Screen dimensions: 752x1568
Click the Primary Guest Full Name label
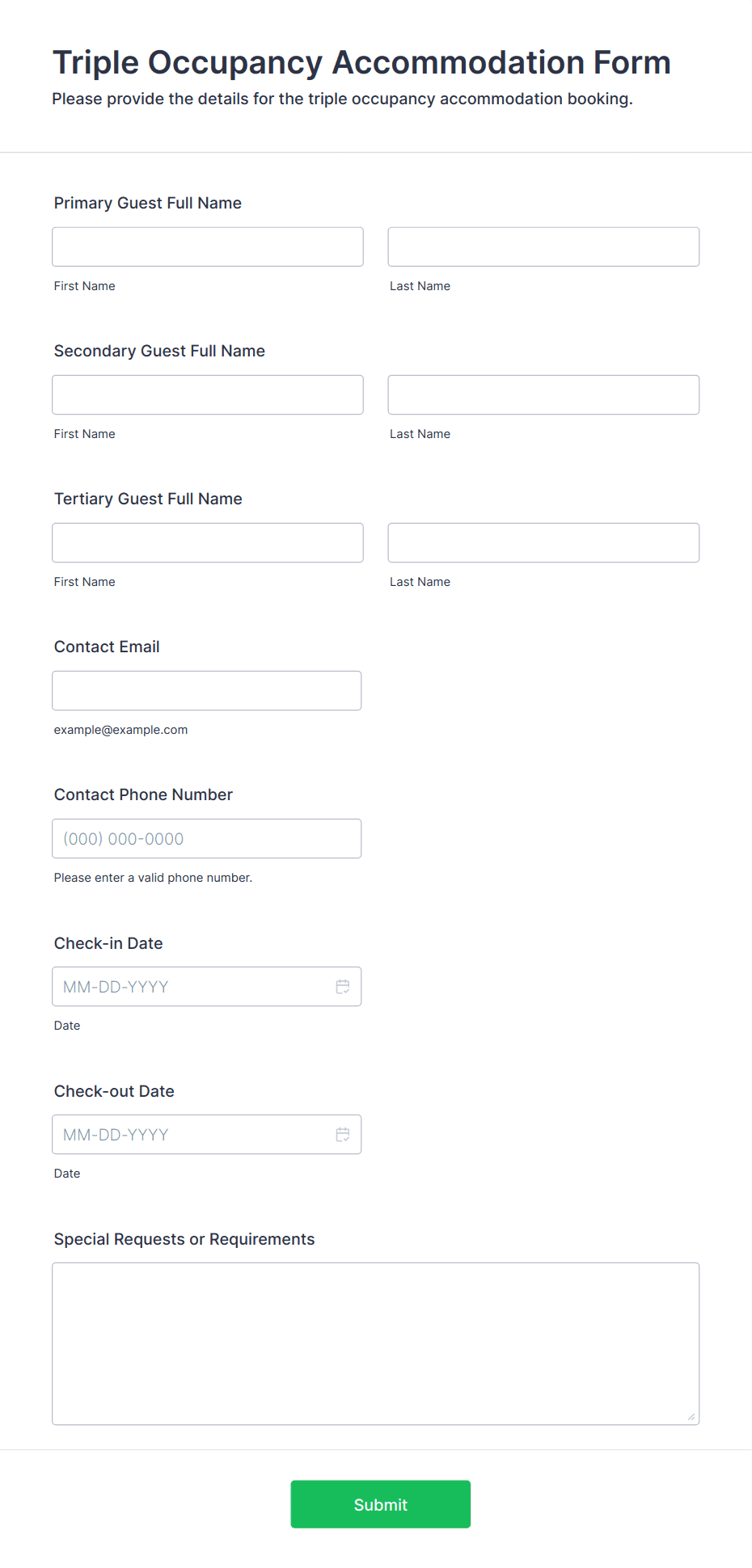pos(148,203)
